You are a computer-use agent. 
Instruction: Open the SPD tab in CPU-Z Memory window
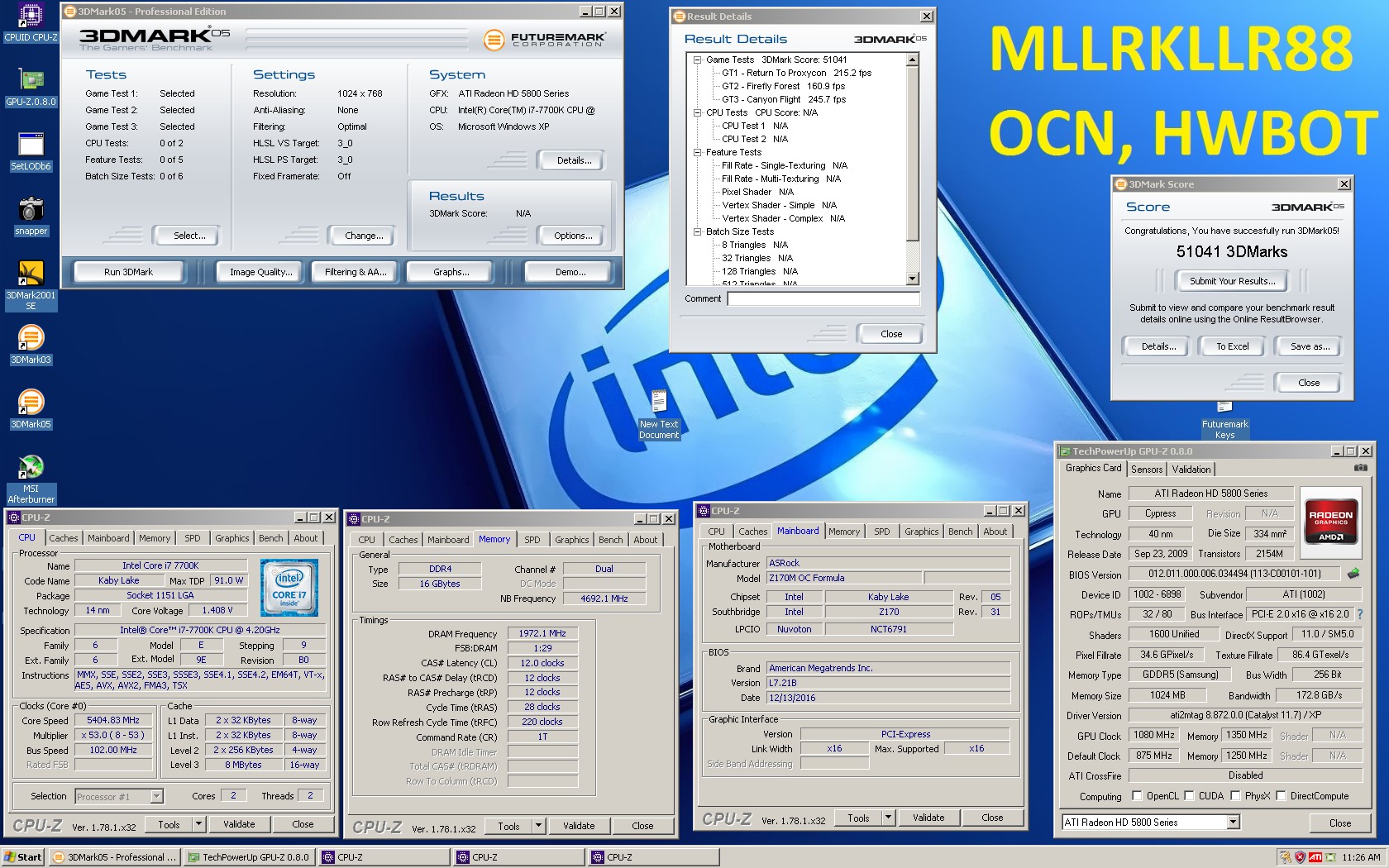532,540
